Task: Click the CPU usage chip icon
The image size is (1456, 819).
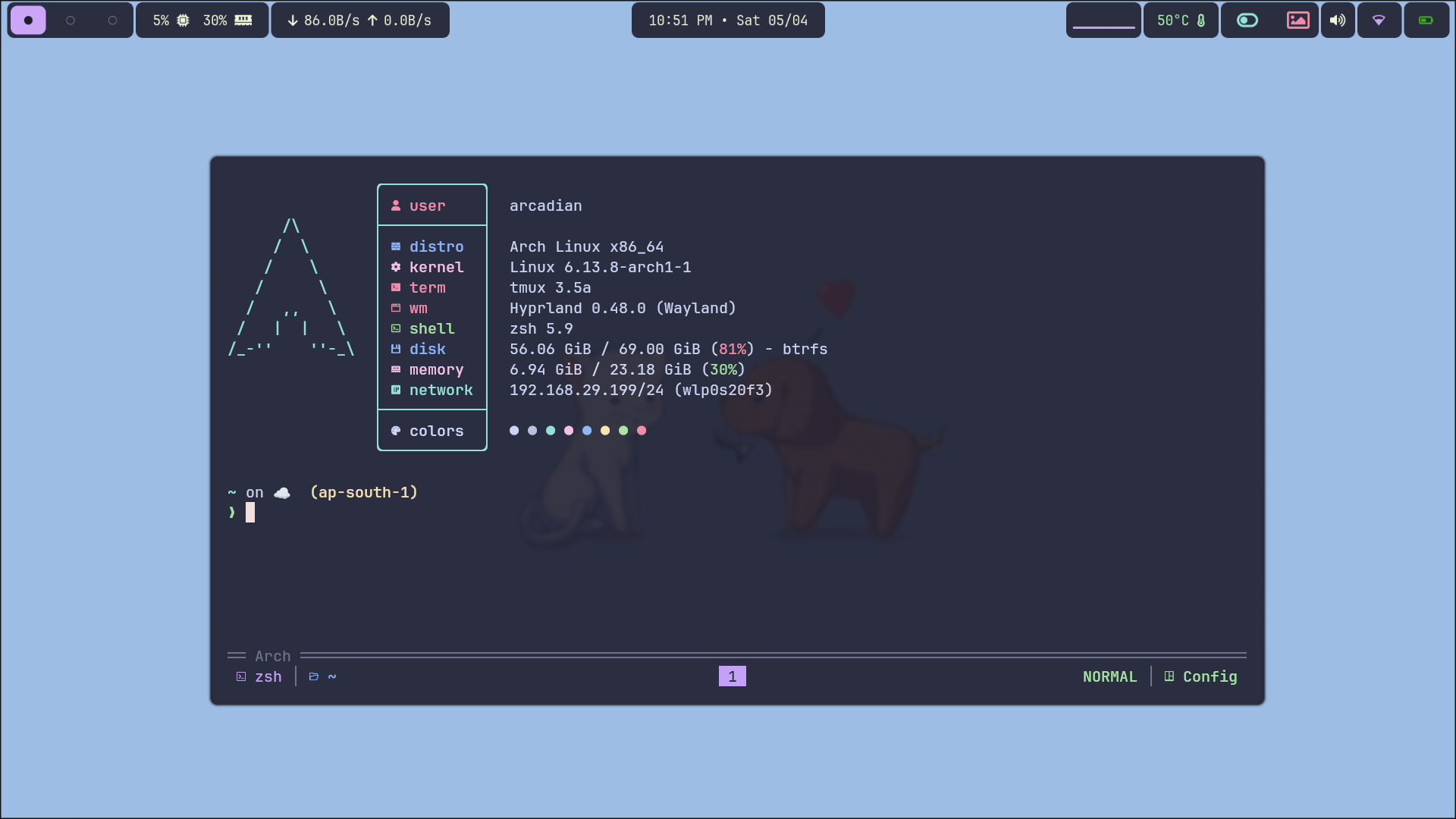Action: [x=183, y=20]
